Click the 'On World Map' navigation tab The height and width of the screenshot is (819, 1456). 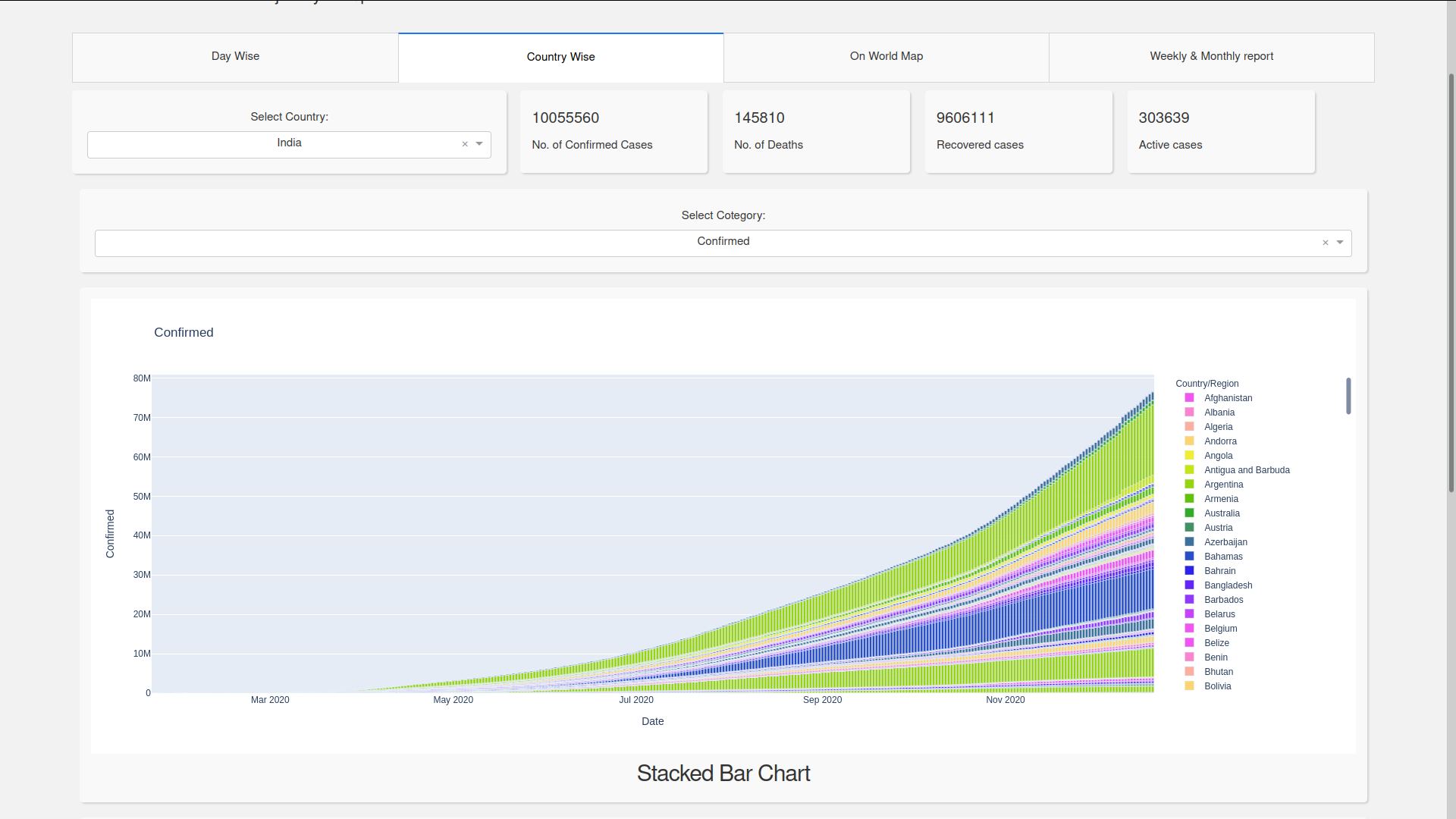[x=886, y=57]
